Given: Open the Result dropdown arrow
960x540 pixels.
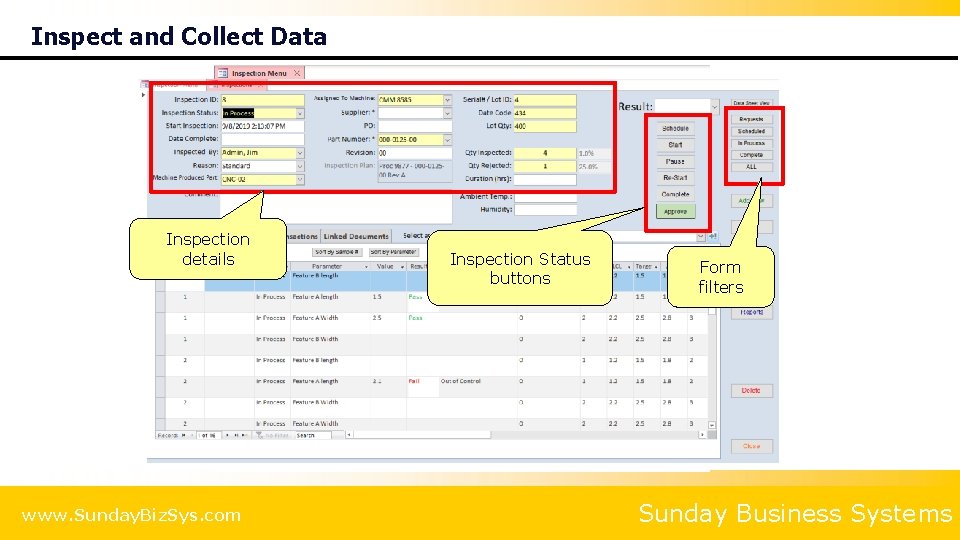Looking at the screenshot, I should (x=714, y=107).
